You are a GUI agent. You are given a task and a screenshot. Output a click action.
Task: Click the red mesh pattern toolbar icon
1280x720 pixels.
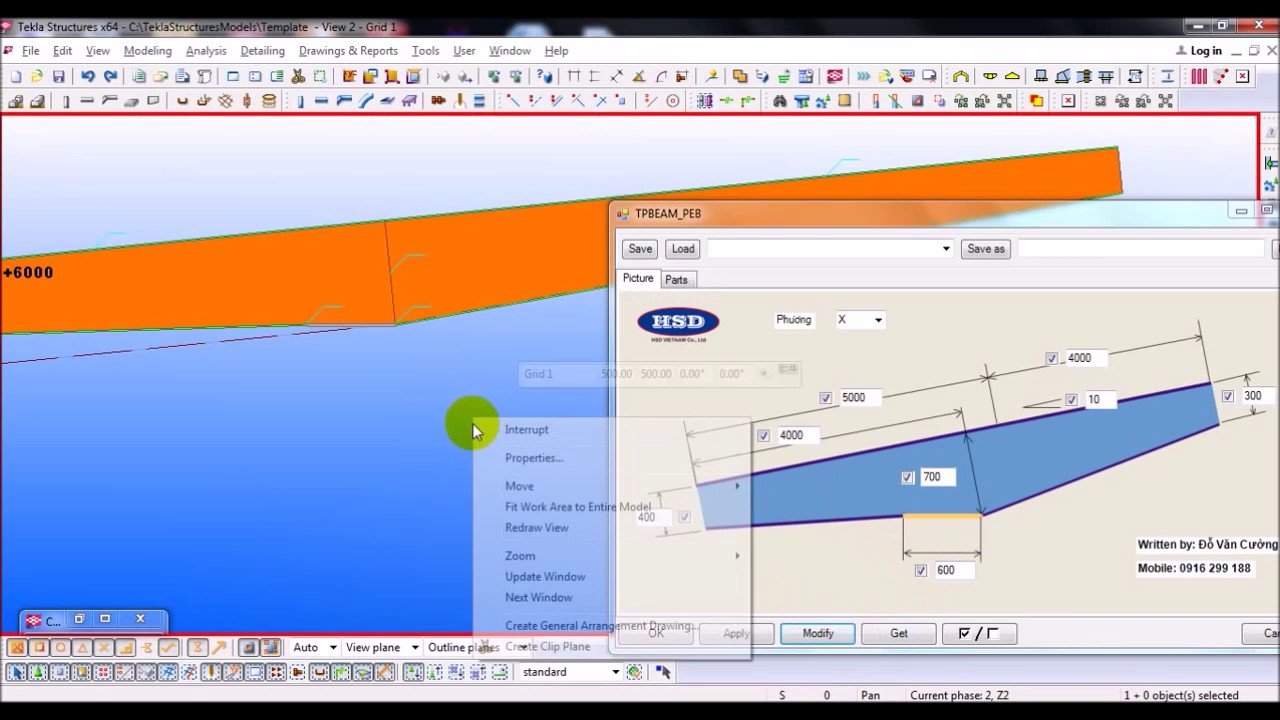(x=835, y=76)
